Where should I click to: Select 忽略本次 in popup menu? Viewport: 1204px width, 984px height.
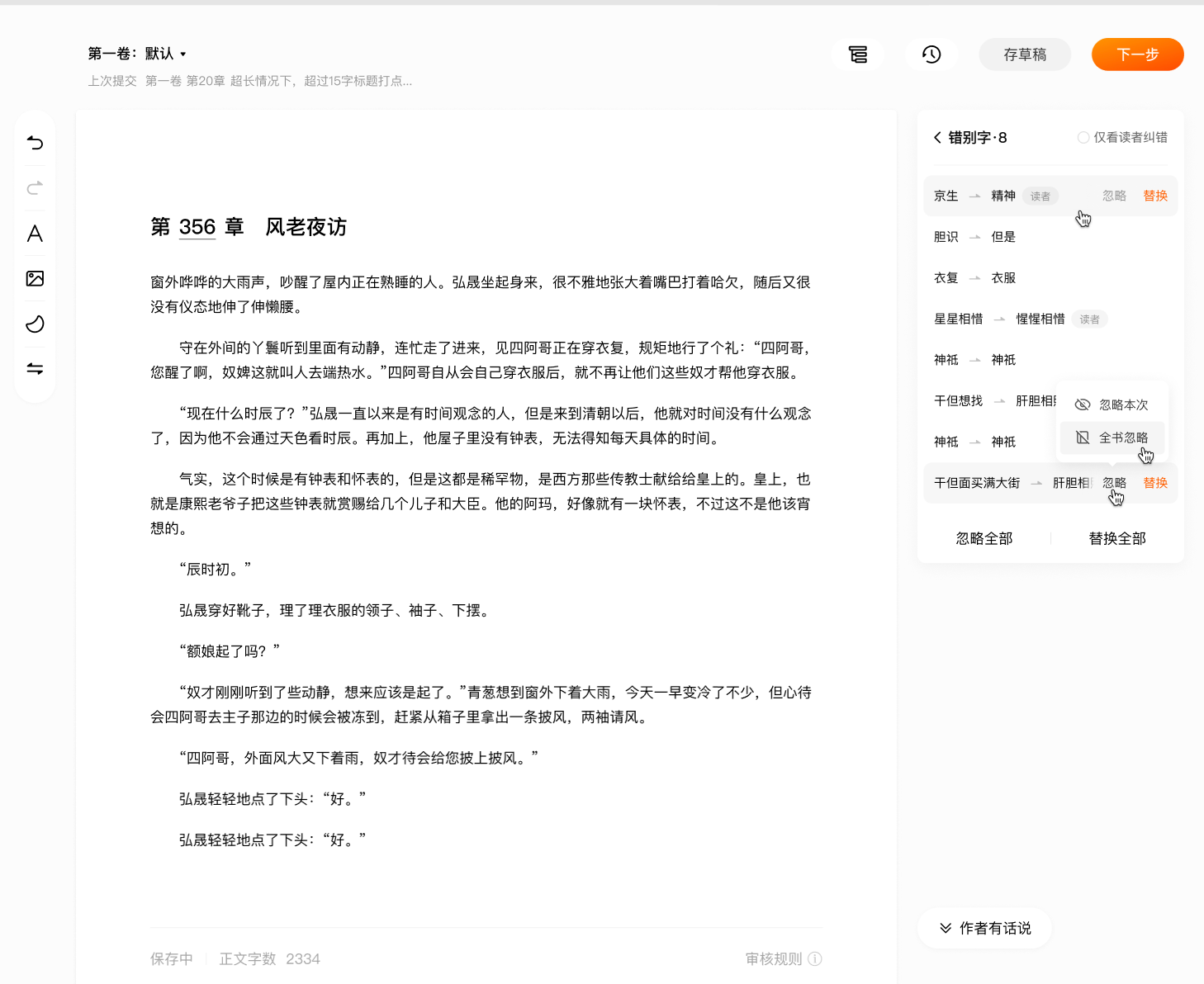[1112, 404]
